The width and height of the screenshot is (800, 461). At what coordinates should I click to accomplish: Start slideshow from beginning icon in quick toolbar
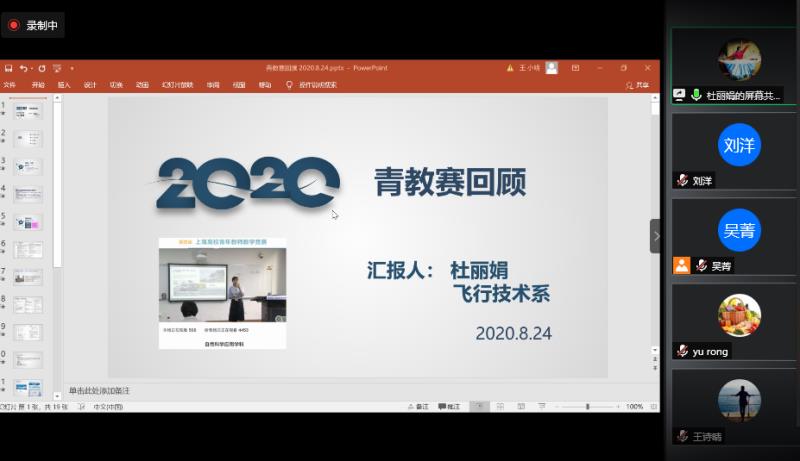coord(57,68)
